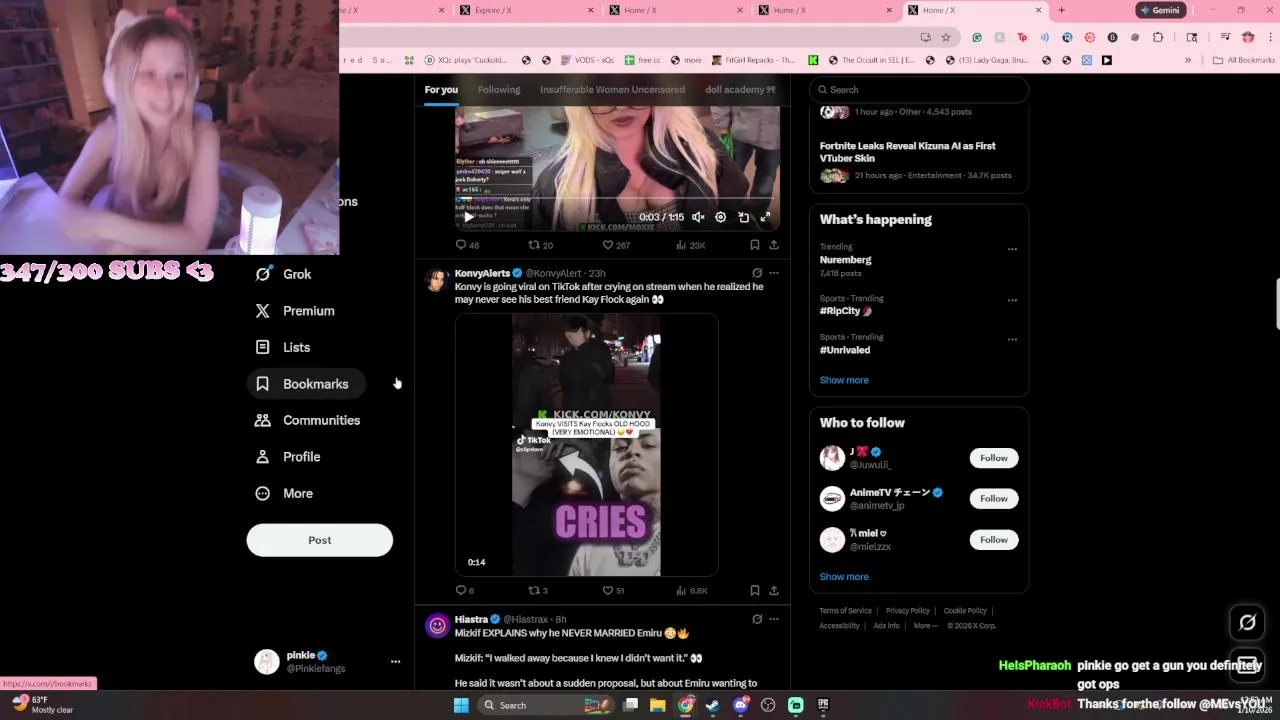Expand the More sidebar menu
The height and width of the screenshot is (720, 1280).
[284, 493]
